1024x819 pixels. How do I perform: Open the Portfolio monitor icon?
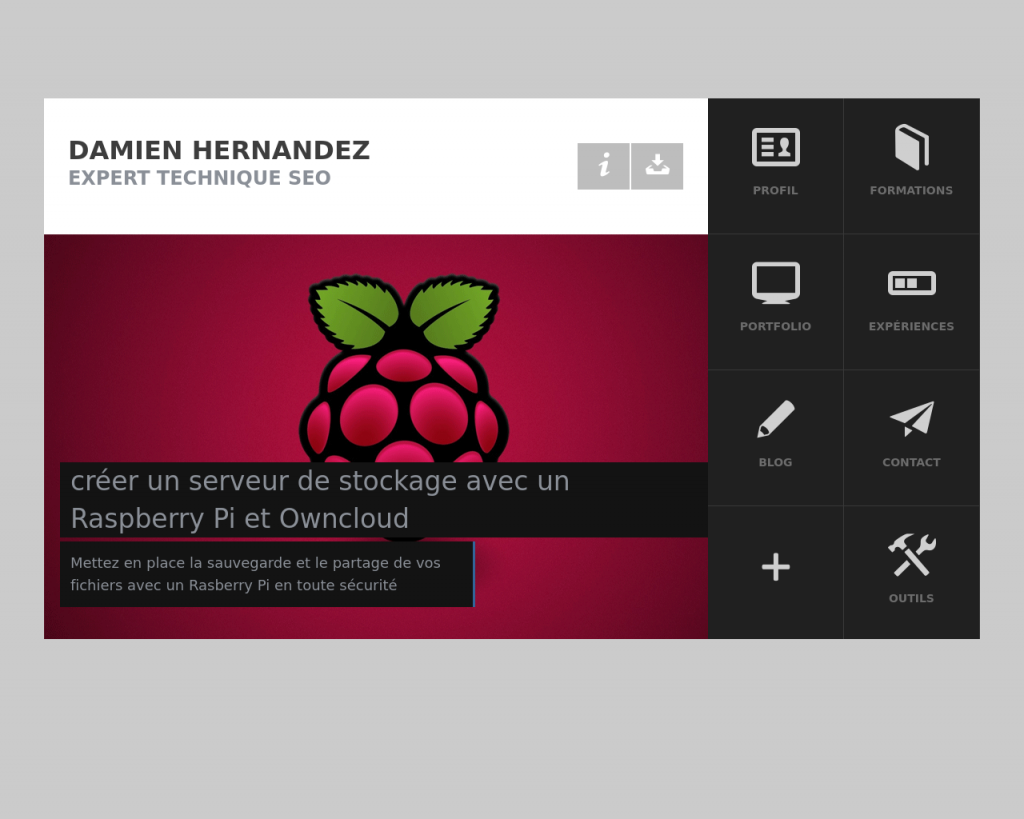(x=775, y=283)
